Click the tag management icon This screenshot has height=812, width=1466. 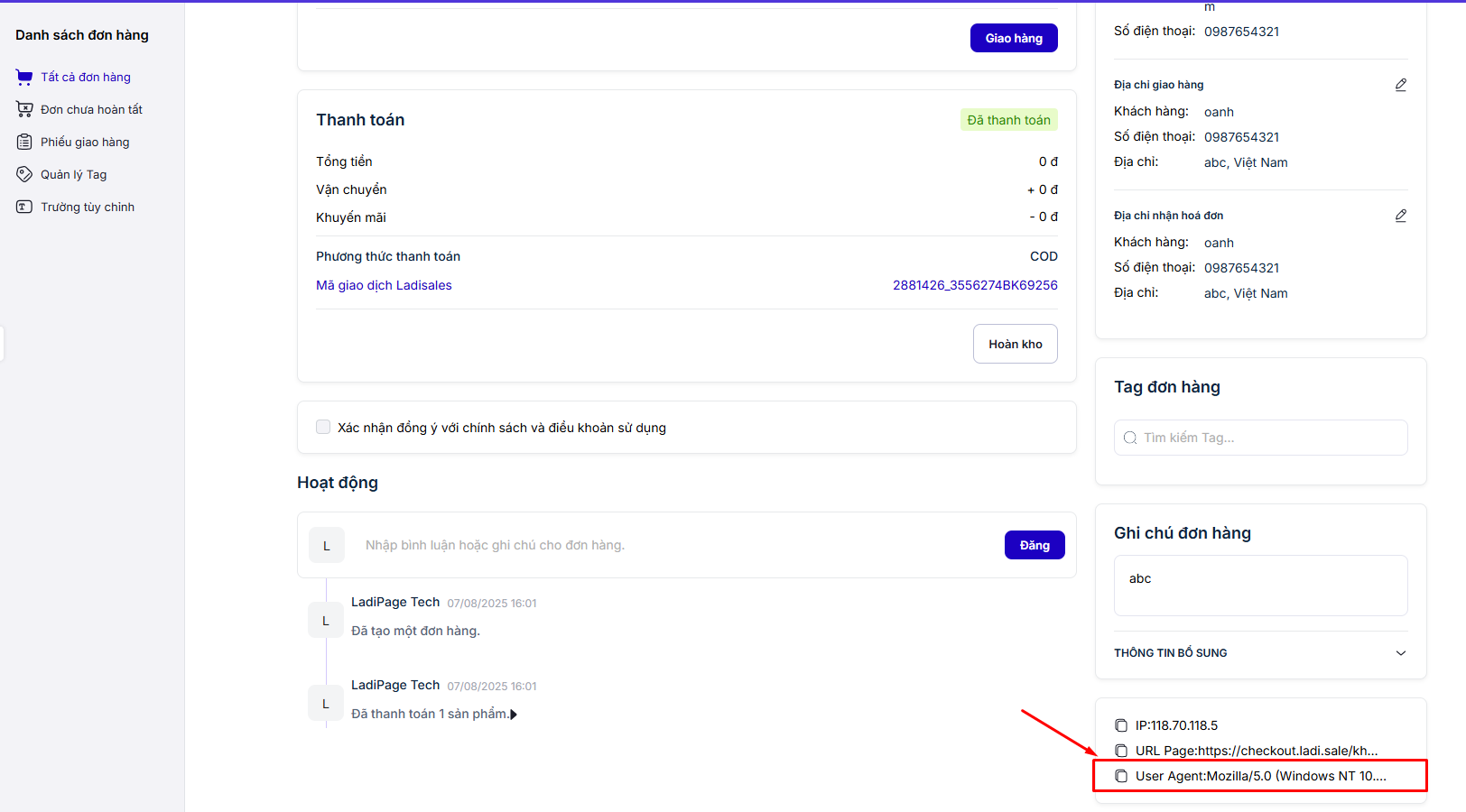tap(24, 175)
